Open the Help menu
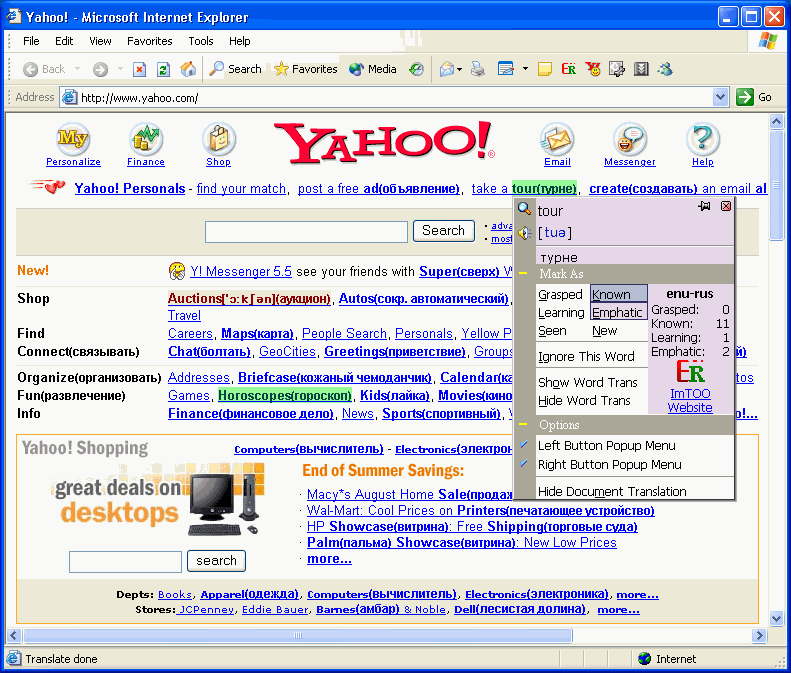 coord(240,41)
